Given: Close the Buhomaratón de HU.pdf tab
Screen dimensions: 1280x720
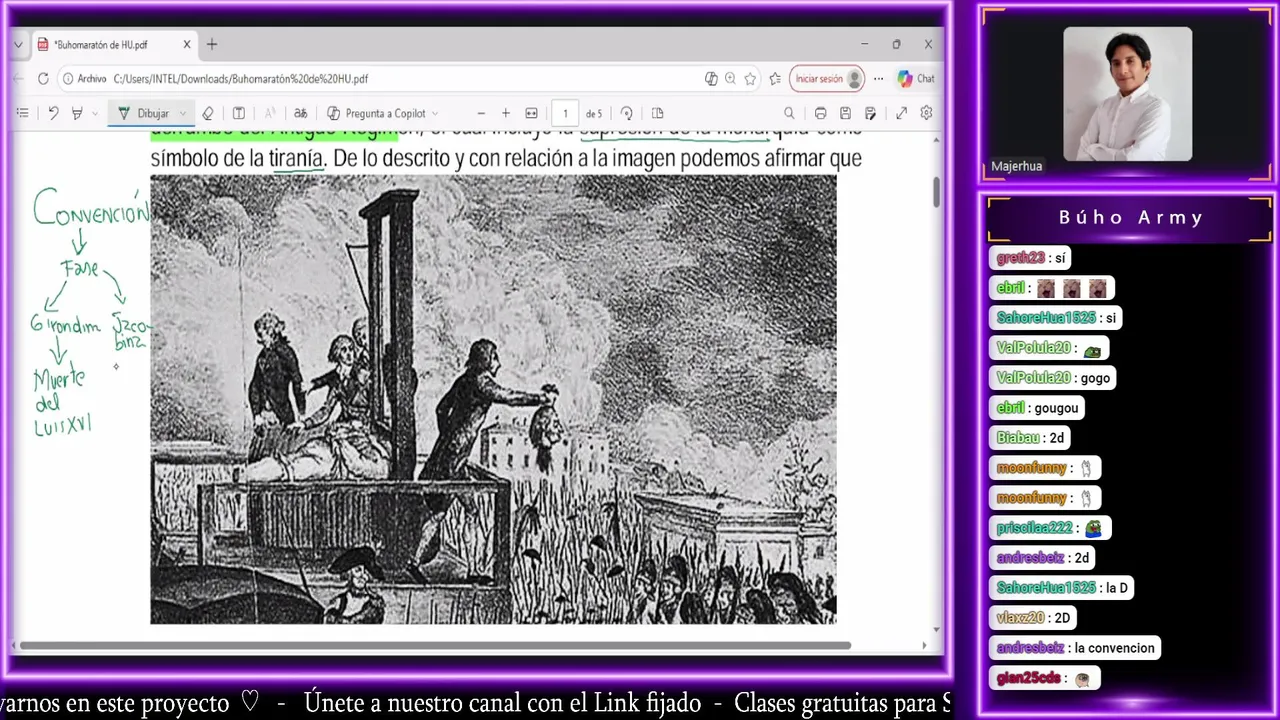Looking at the screenshot, I should coord(186,44).
